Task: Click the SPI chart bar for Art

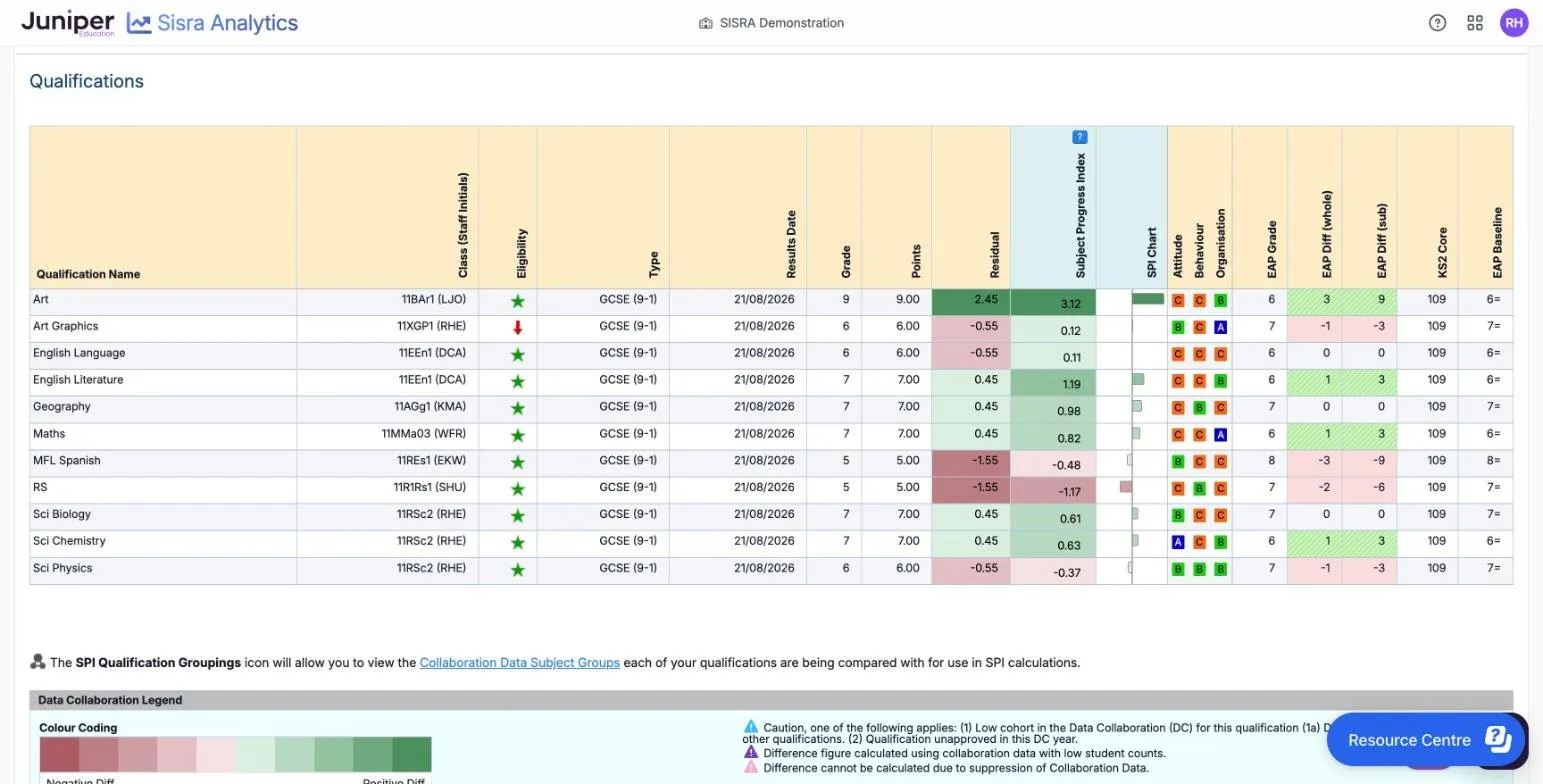Action: click(x=1148, y=299)
